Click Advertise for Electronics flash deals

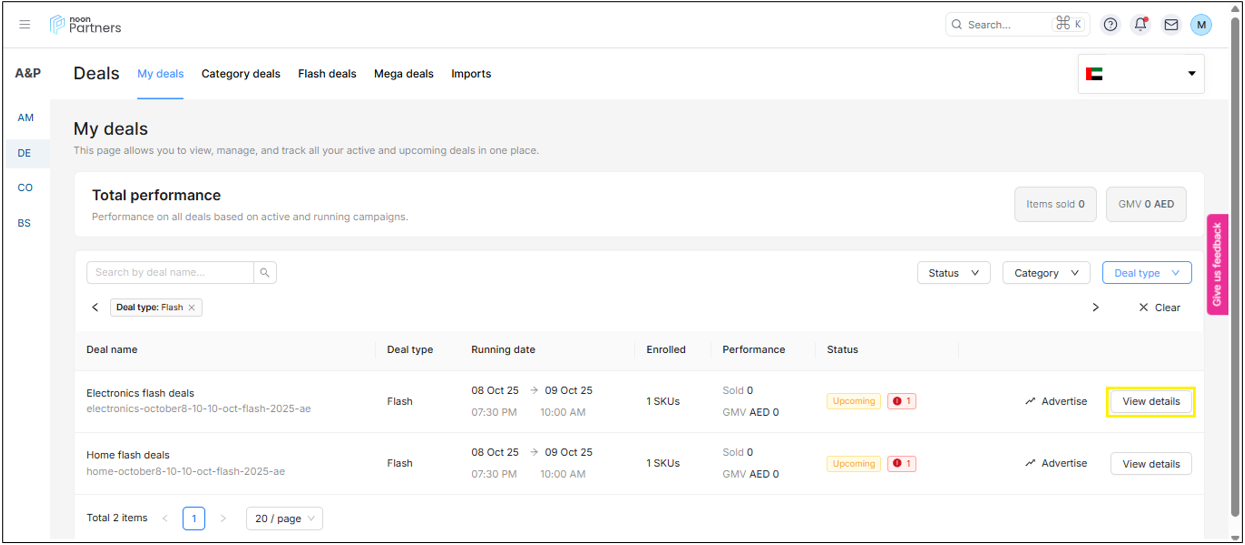tap(1056, 401)
